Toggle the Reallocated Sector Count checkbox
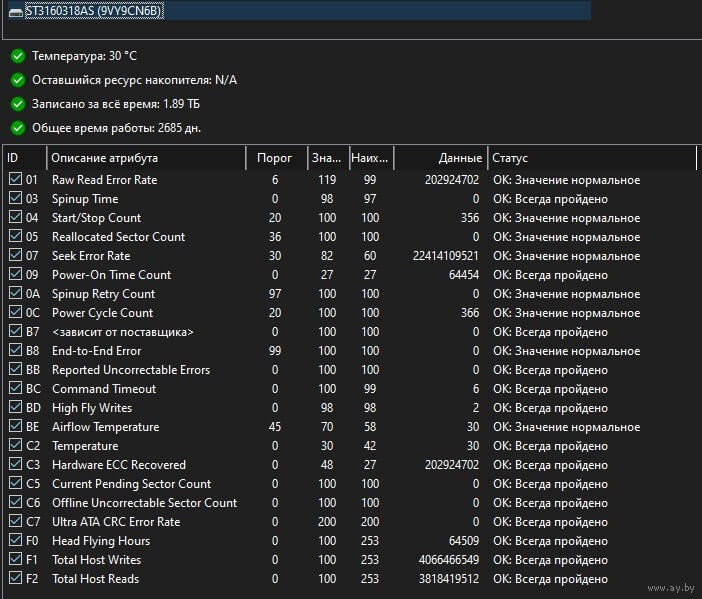The height and width of the screenshot is (599, 702). pos(15,237)
